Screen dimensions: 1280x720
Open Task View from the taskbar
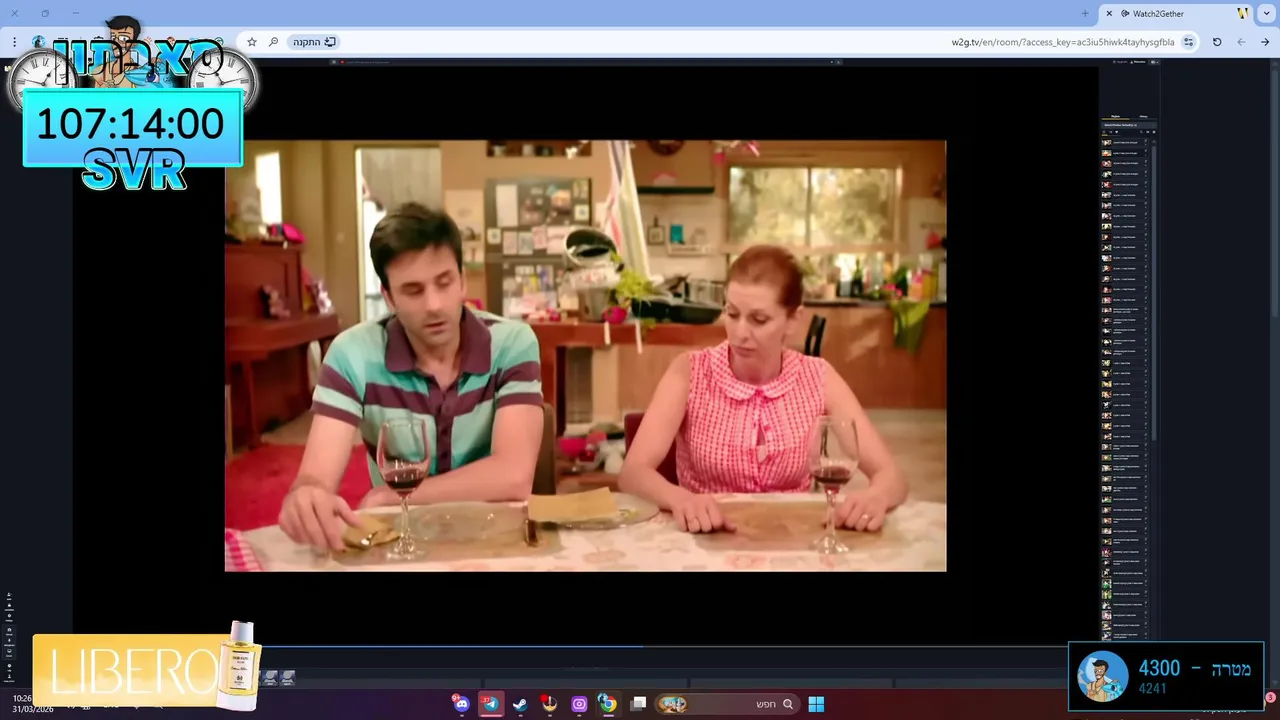click(x=638, y=704)
